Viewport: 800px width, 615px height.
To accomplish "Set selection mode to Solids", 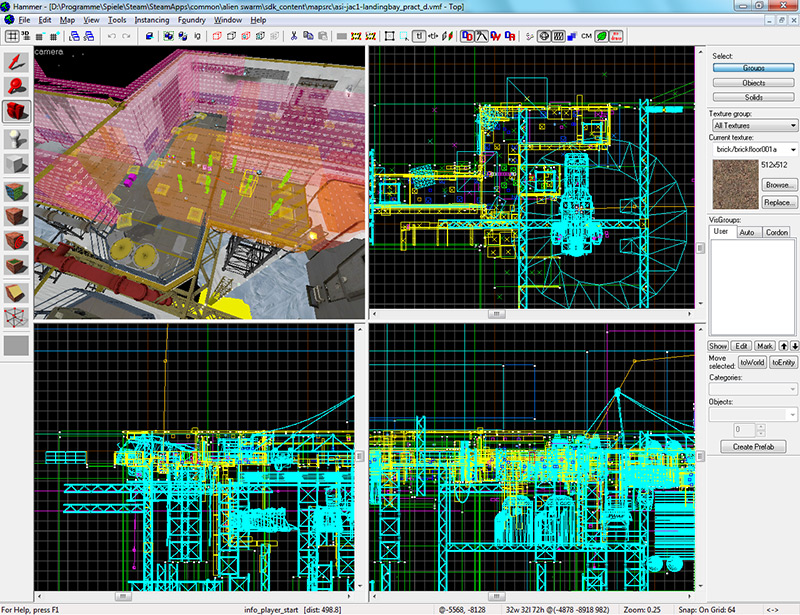I will [x=753, y=97].
